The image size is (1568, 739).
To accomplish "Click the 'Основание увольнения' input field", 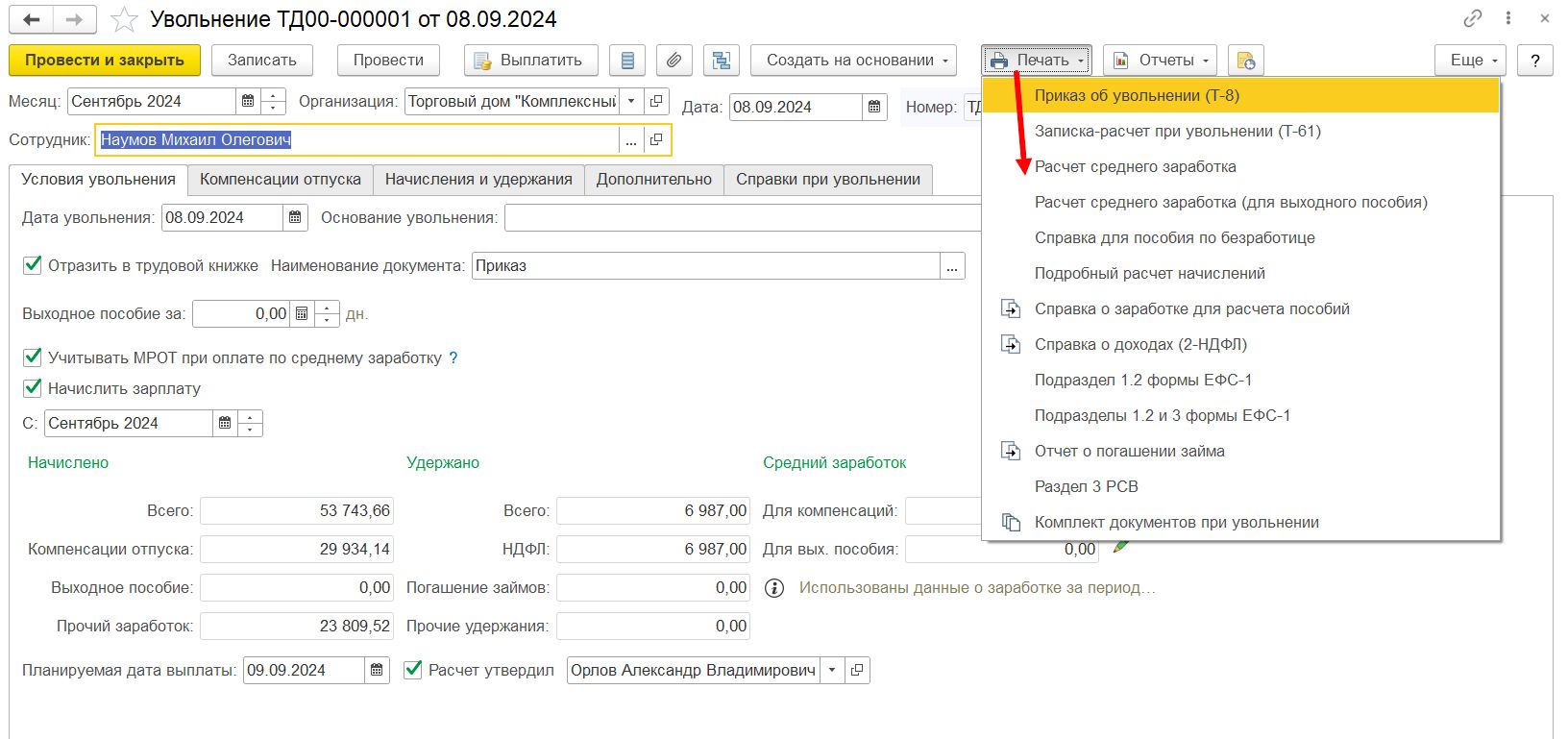I will tap(742, 218).
